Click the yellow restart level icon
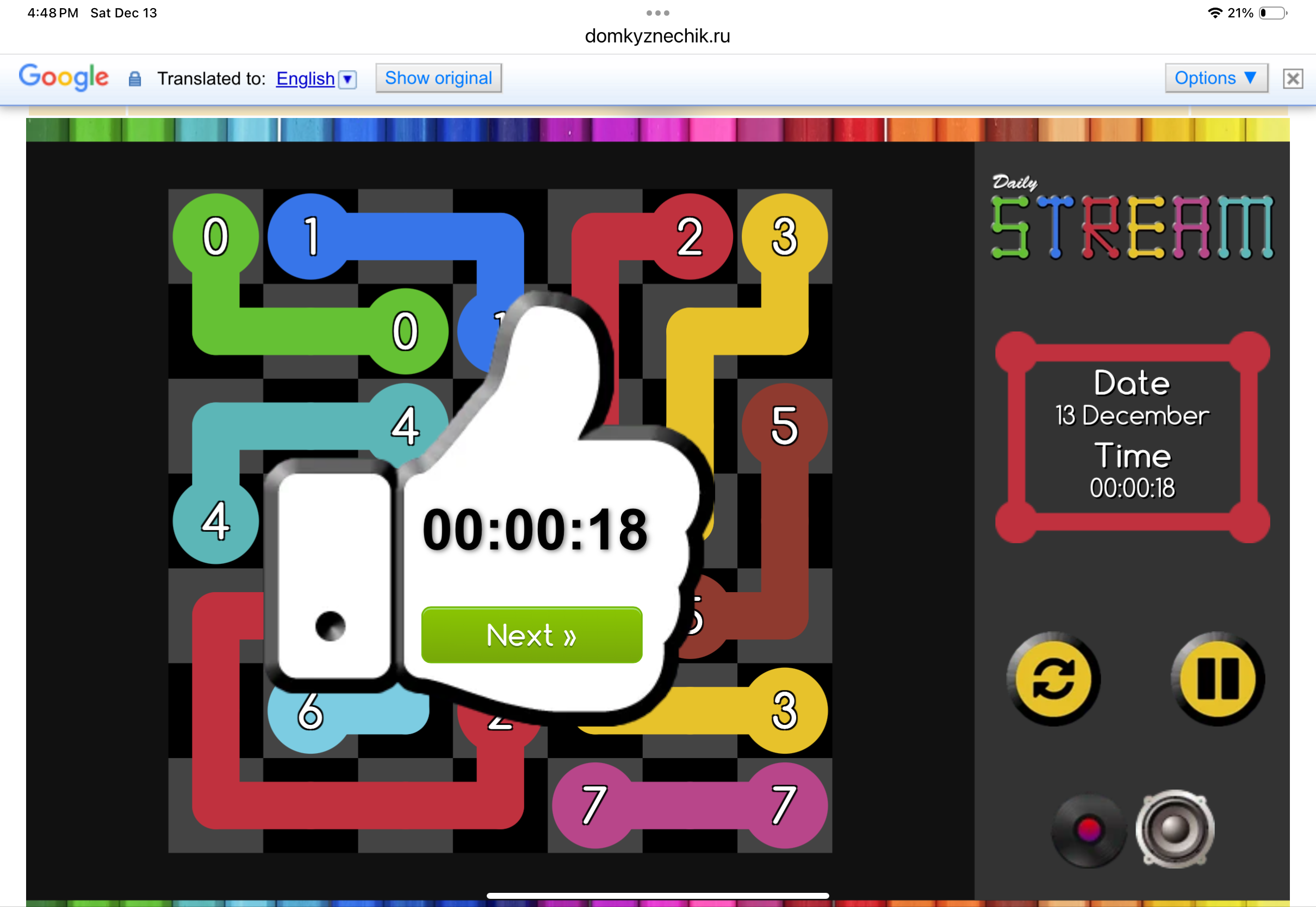1316x907 pixels. 1053,679
